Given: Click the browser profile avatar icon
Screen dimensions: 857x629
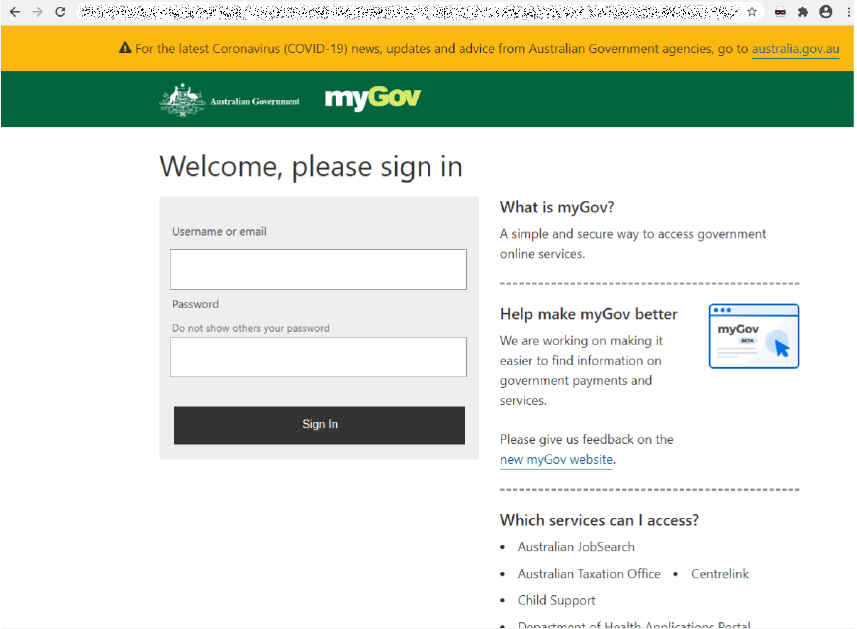Looking at the screenshot, I should (825, 13).
